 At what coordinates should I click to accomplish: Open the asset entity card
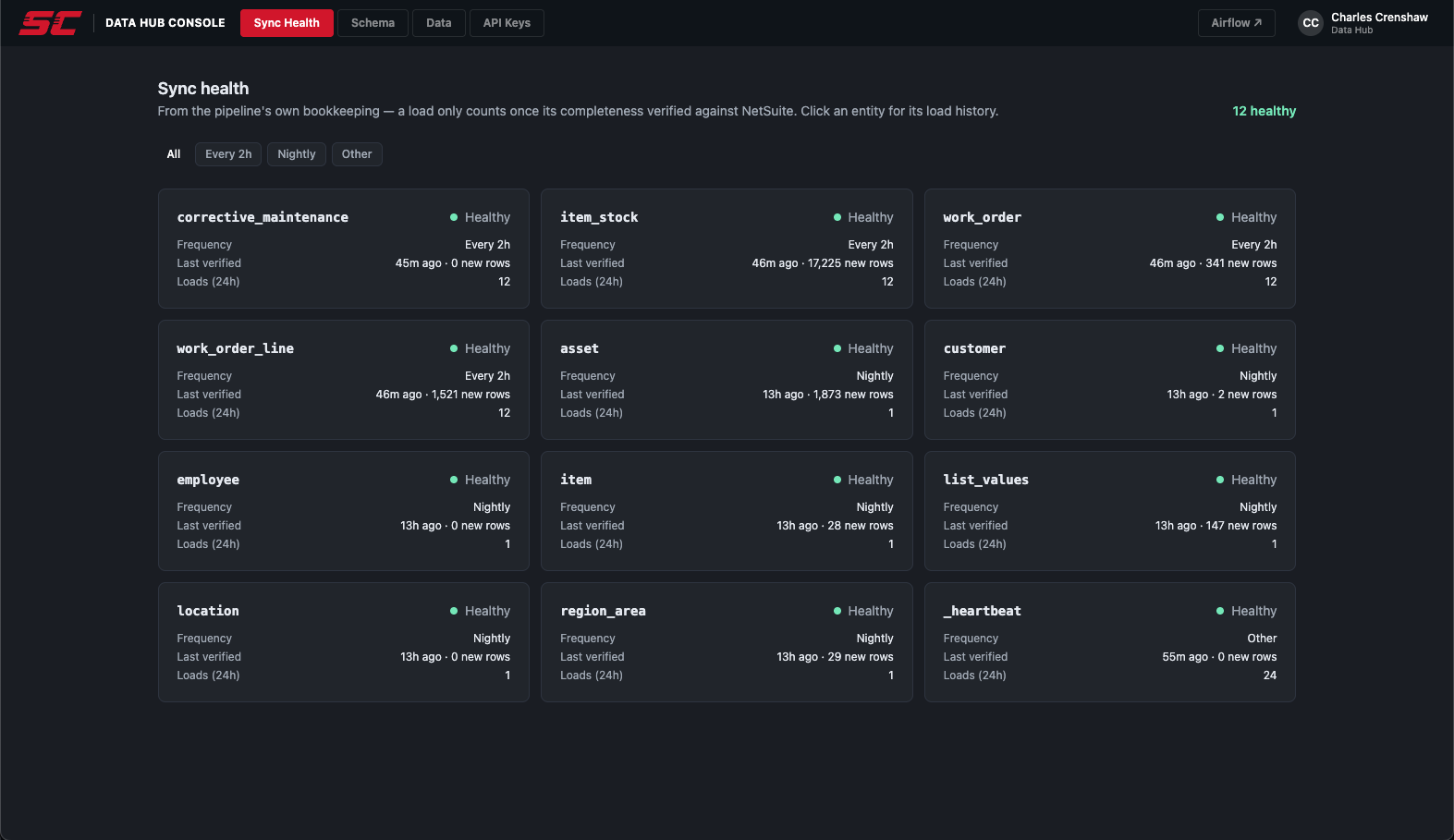click(727, 380)
